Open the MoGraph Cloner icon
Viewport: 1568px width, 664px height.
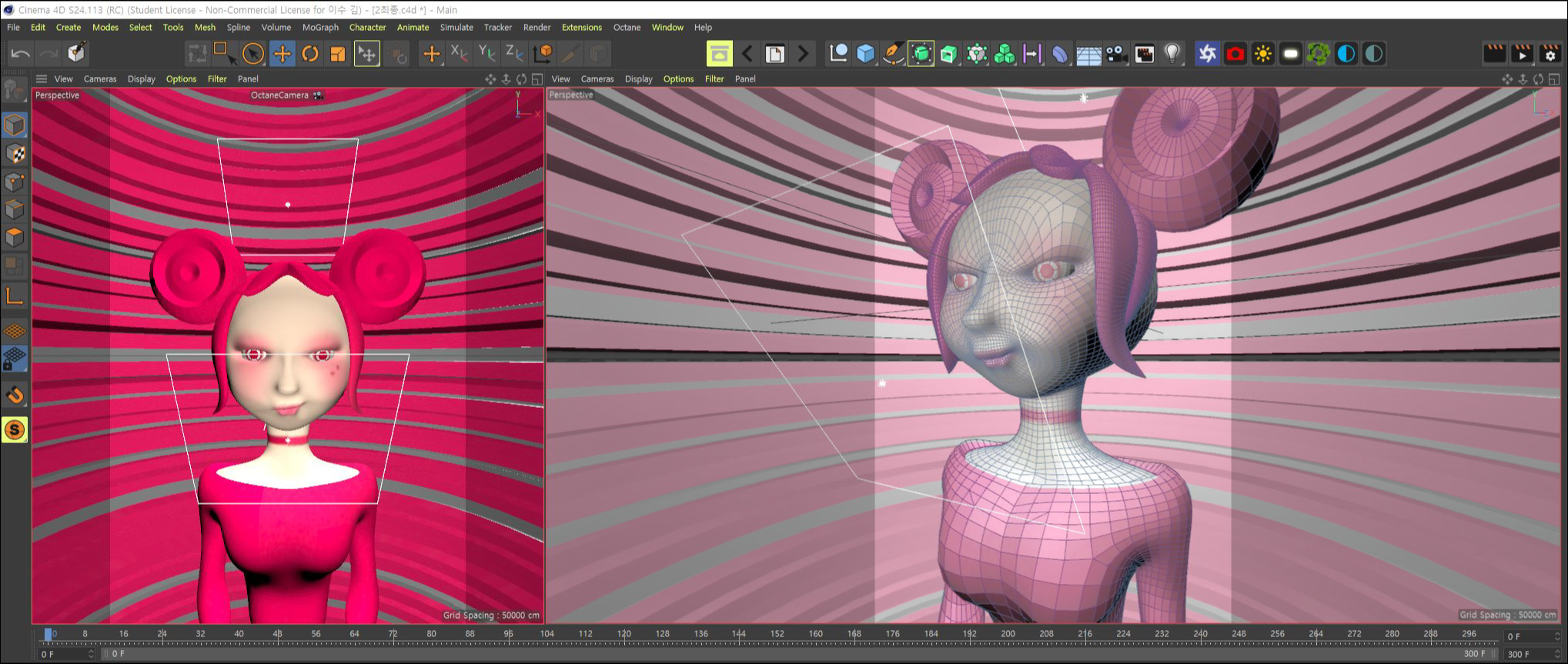click(1005, 53)
